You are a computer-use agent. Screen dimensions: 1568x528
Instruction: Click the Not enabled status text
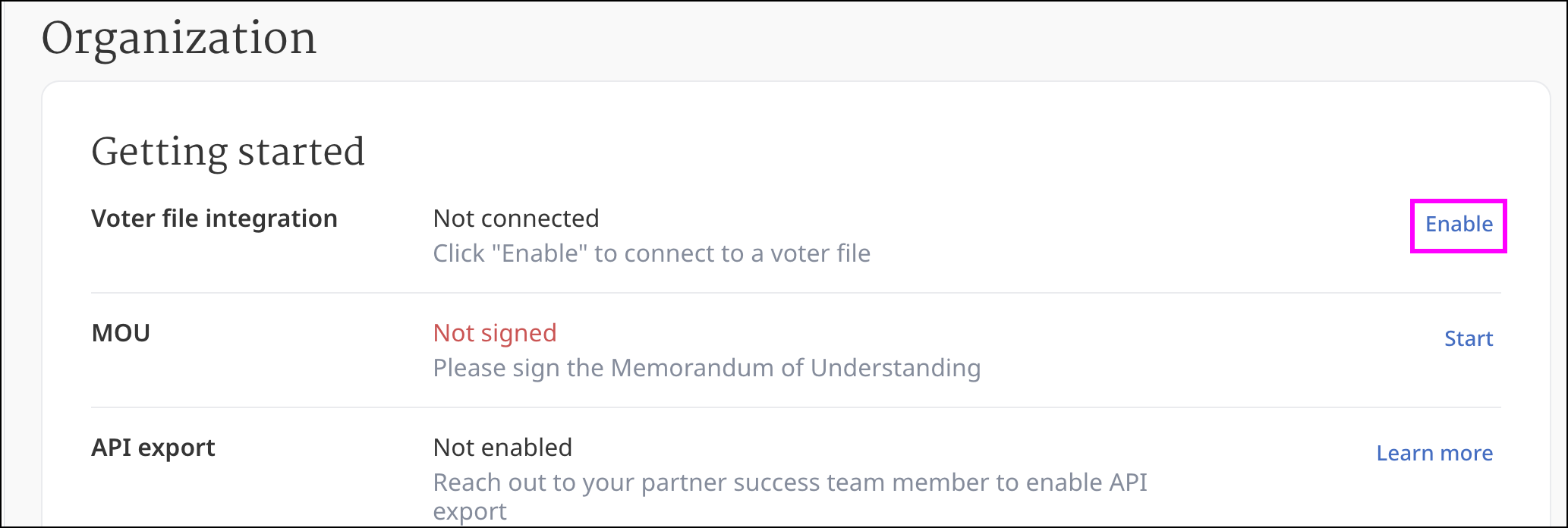(502, 448)
